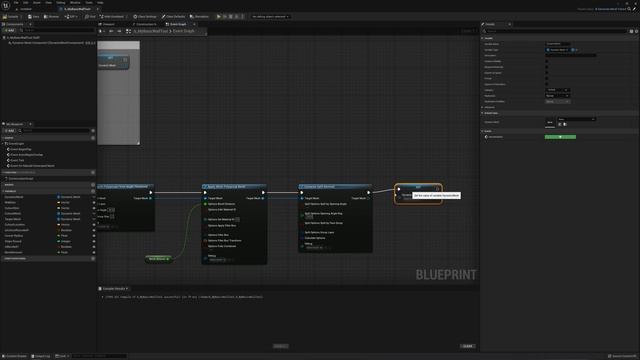Click the Add button in My Blueprint
The height and width of the screenshot is (360, 640).
(9, 131)
